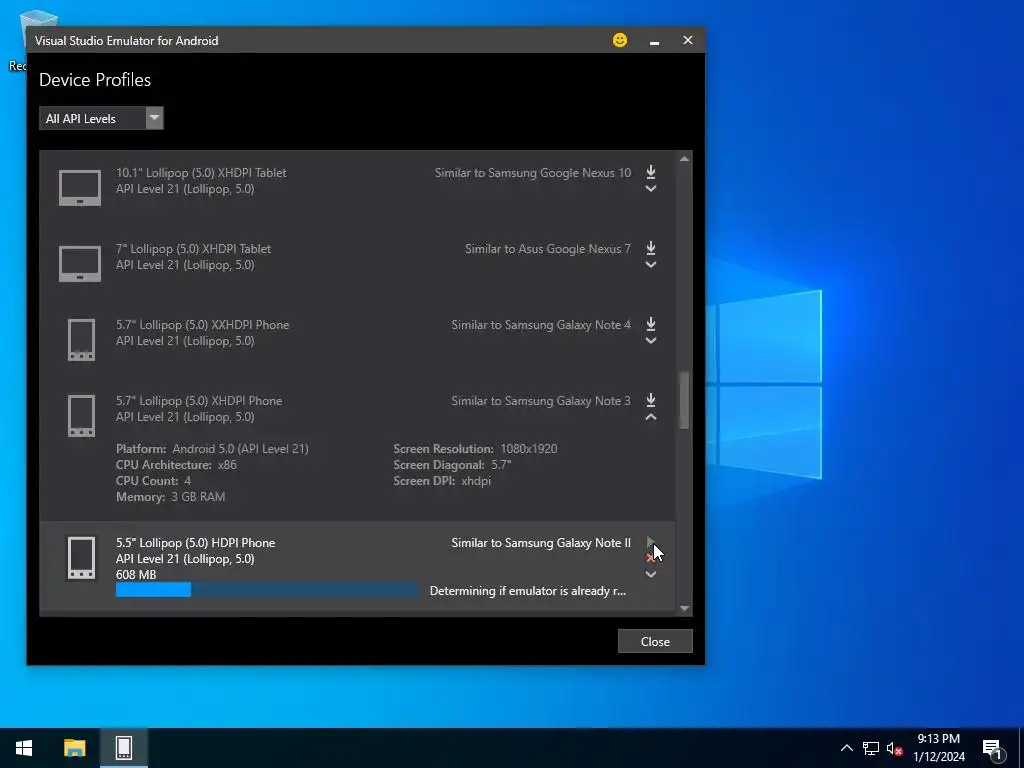Download the 5.7" Lollipop XHDPI Phone profile
The image size is (1024, 768).
(650, 400)
